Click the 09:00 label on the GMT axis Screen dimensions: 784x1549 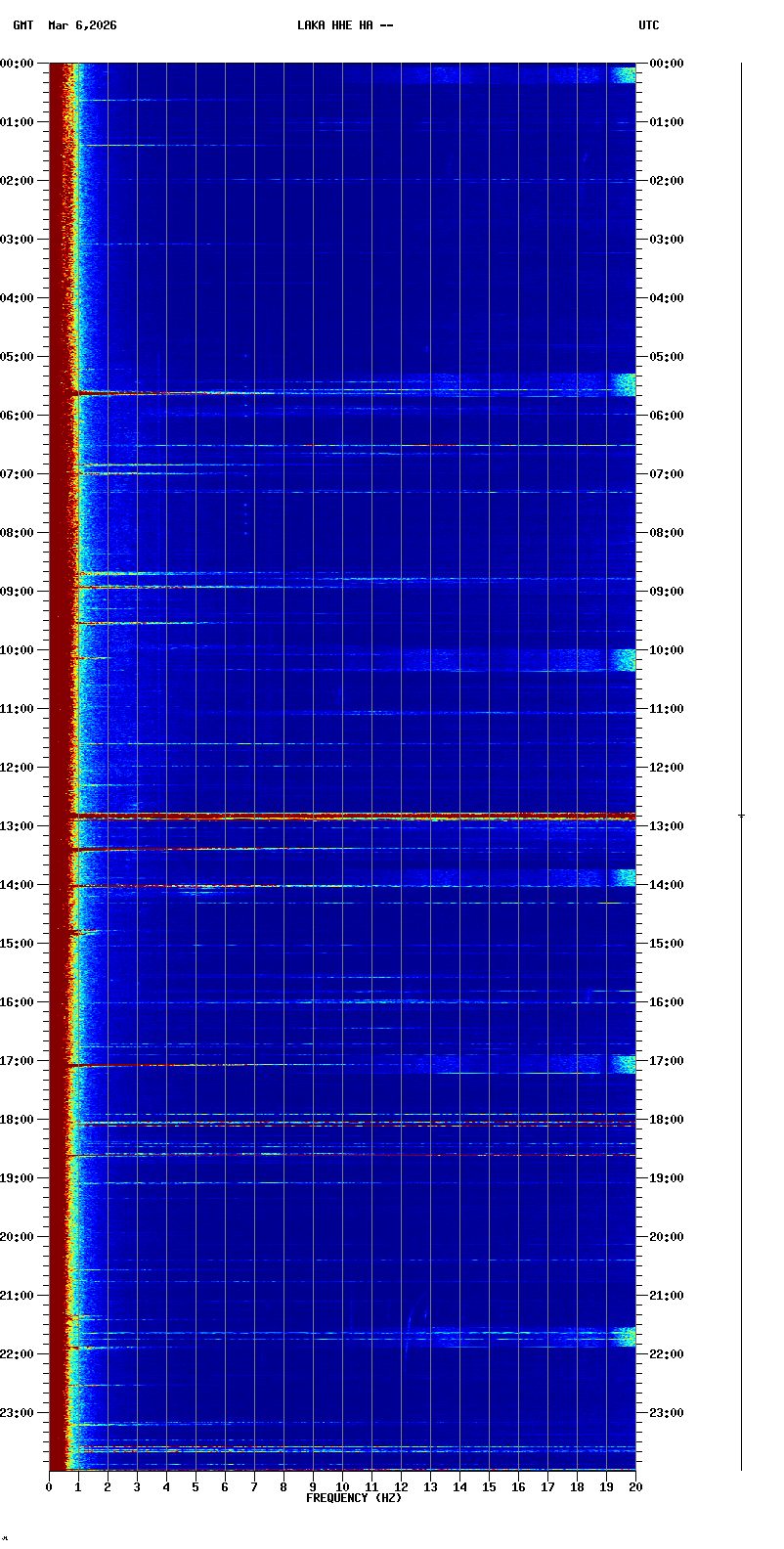click(x=18, y=592)
